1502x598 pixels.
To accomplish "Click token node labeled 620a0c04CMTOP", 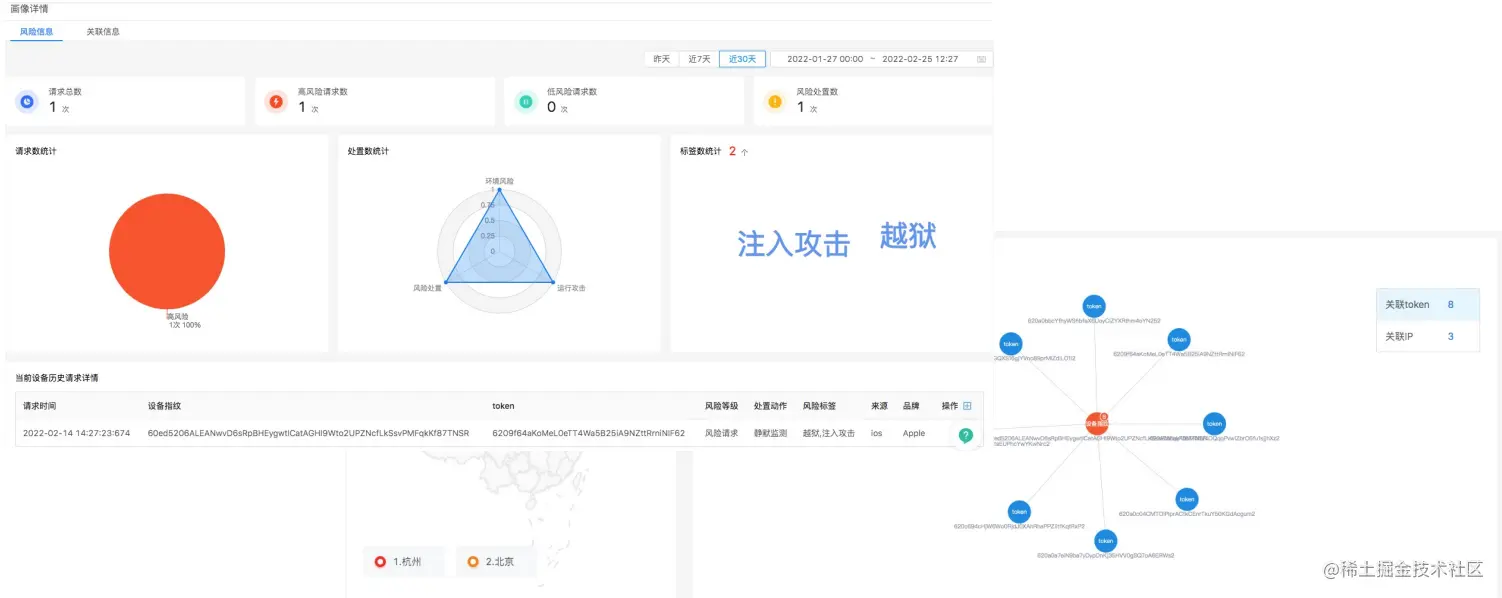I will [x=1186, y=498].
